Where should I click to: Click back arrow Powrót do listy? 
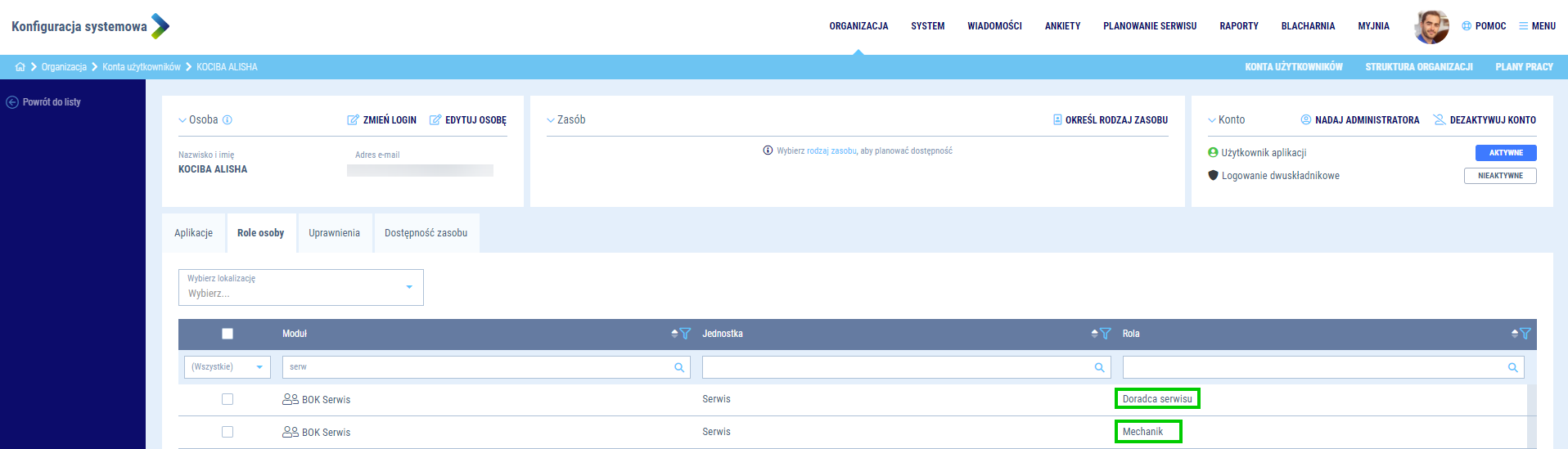[12, 102]
